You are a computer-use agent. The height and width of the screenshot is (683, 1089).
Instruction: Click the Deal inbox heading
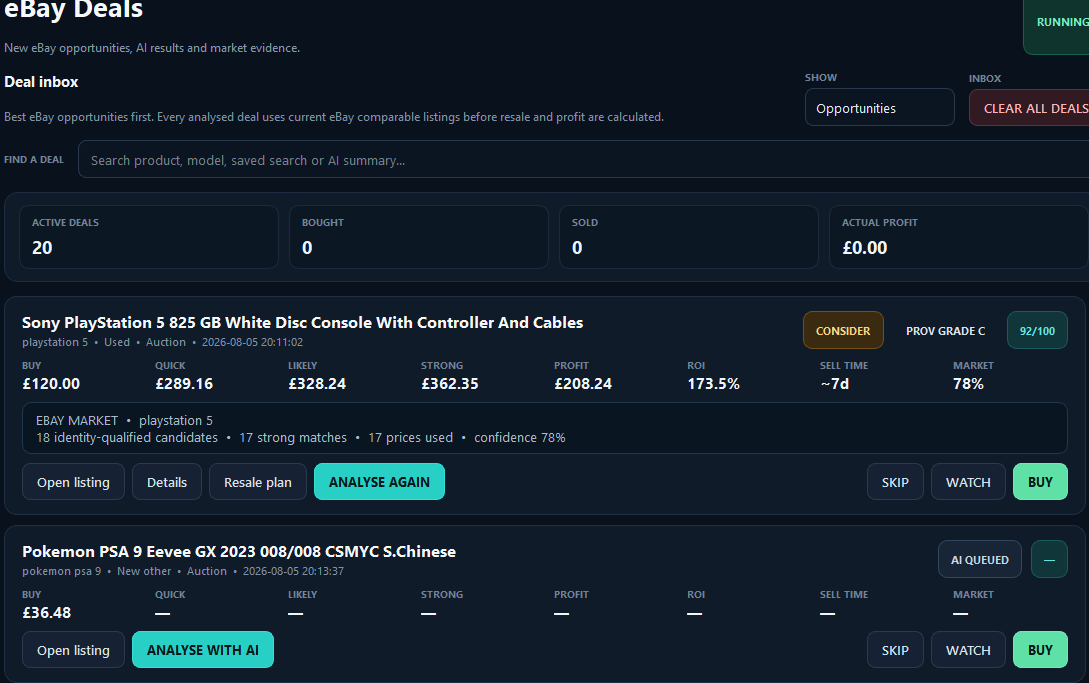(41, 81)
